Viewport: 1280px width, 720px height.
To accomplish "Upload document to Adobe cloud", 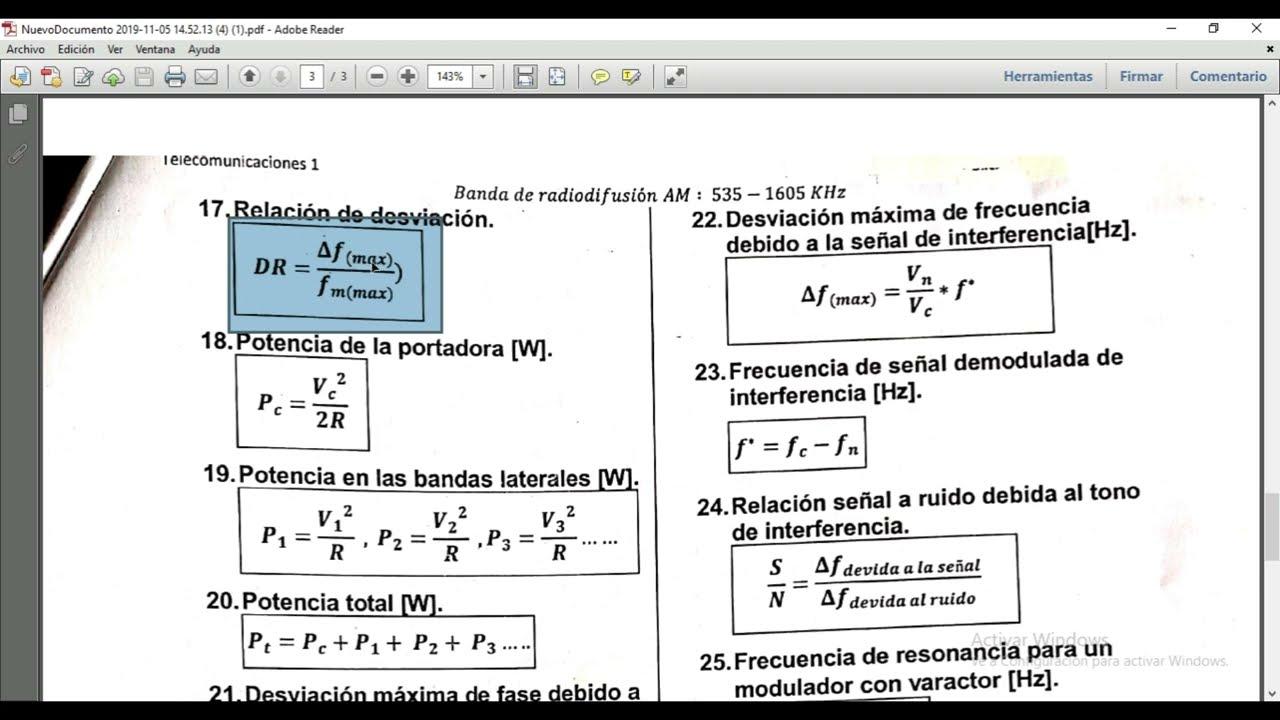I will (x=113, y=76).
